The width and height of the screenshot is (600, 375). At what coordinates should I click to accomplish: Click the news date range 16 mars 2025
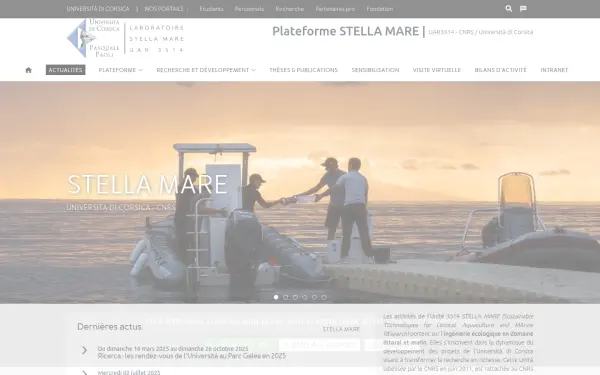173,349
